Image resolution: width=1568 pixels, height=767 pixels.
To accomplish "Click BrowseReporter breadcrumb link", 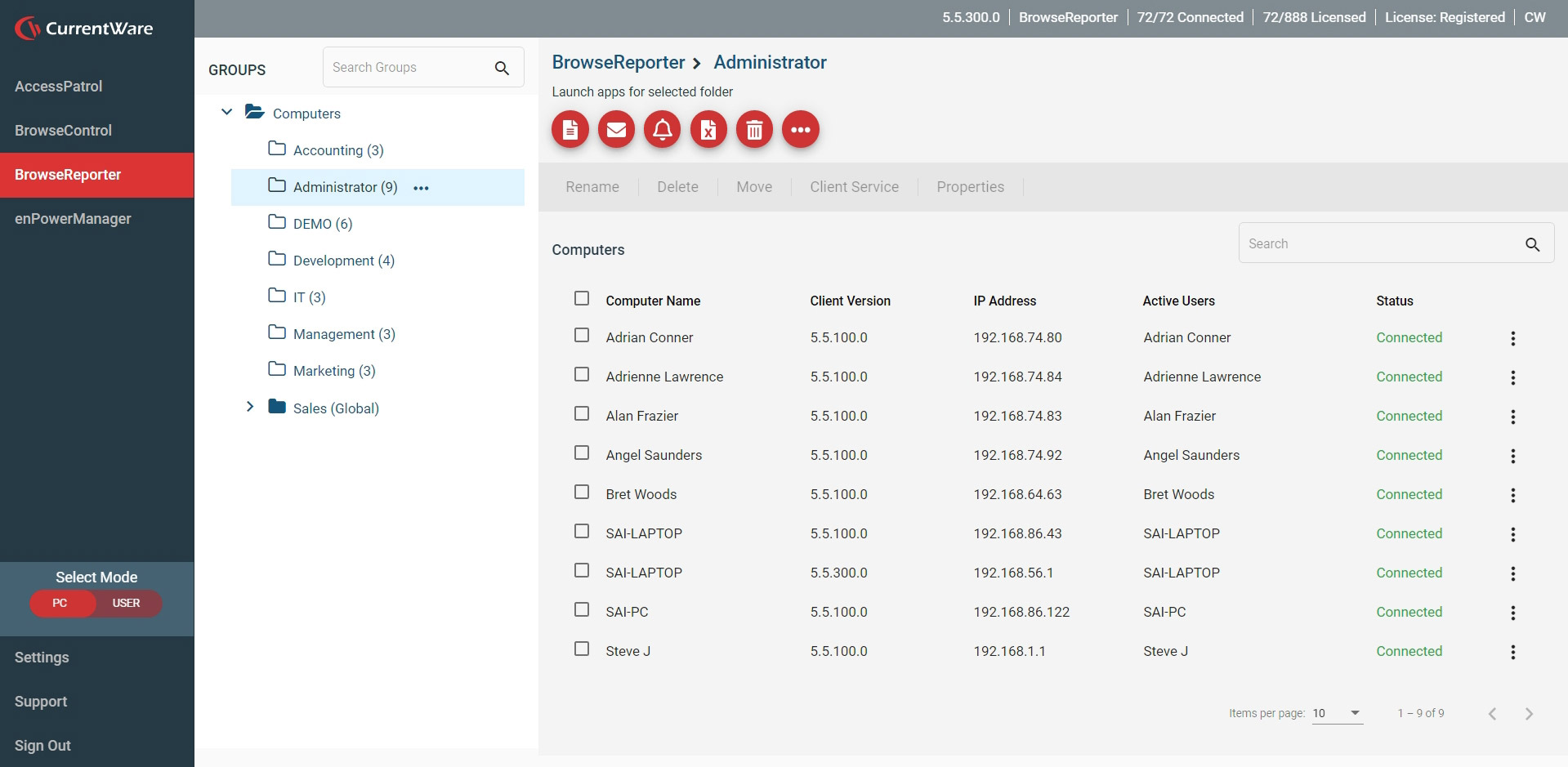I will pos(619,62).
